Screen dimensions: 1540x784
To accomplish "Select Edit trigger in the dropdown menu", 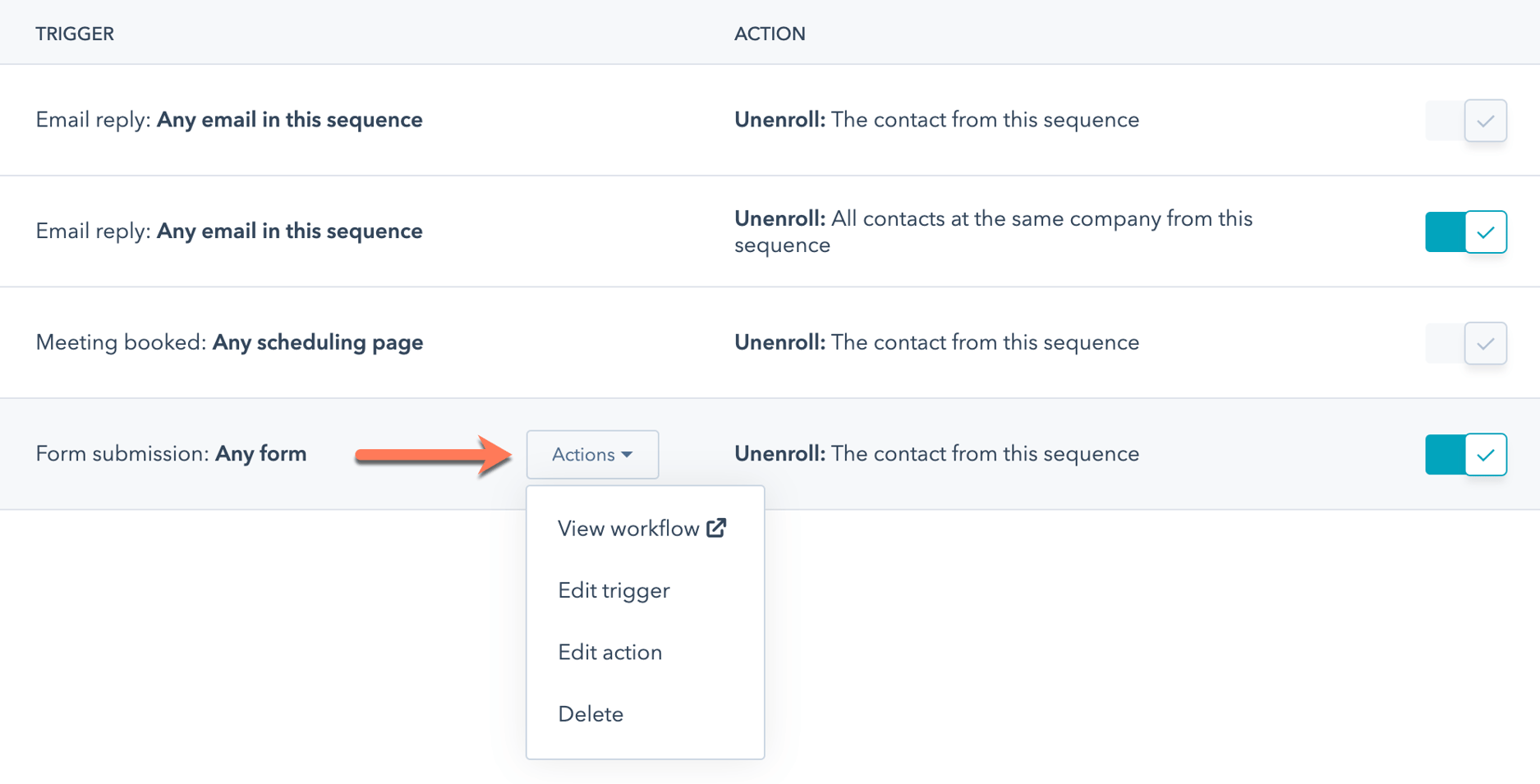I will point(614,589).
